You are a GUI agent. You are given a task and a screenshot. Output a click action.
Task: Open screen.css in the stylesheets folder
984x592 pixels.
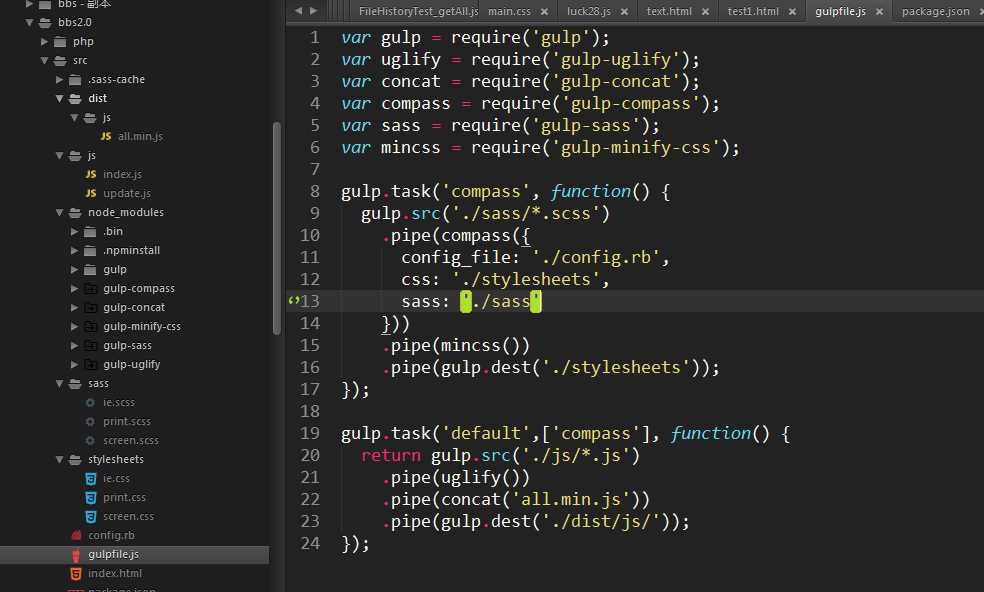(128, 516)
